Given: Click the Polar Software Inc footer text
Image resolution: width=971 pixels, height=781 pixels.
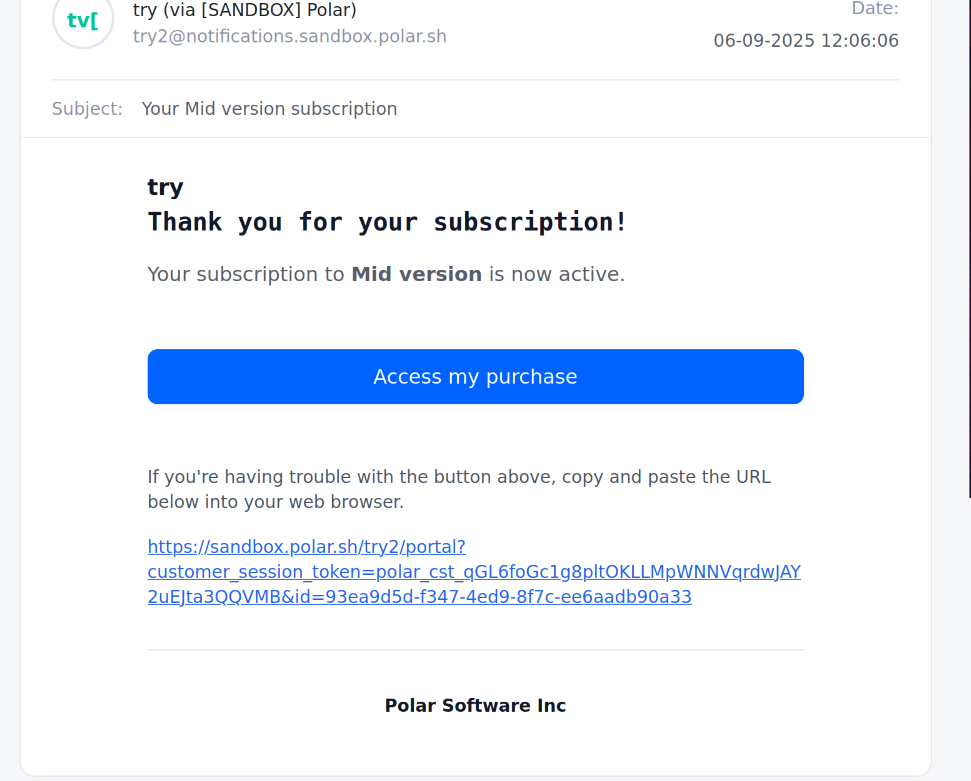Looking at the screenshot, I should click(475, 706).
